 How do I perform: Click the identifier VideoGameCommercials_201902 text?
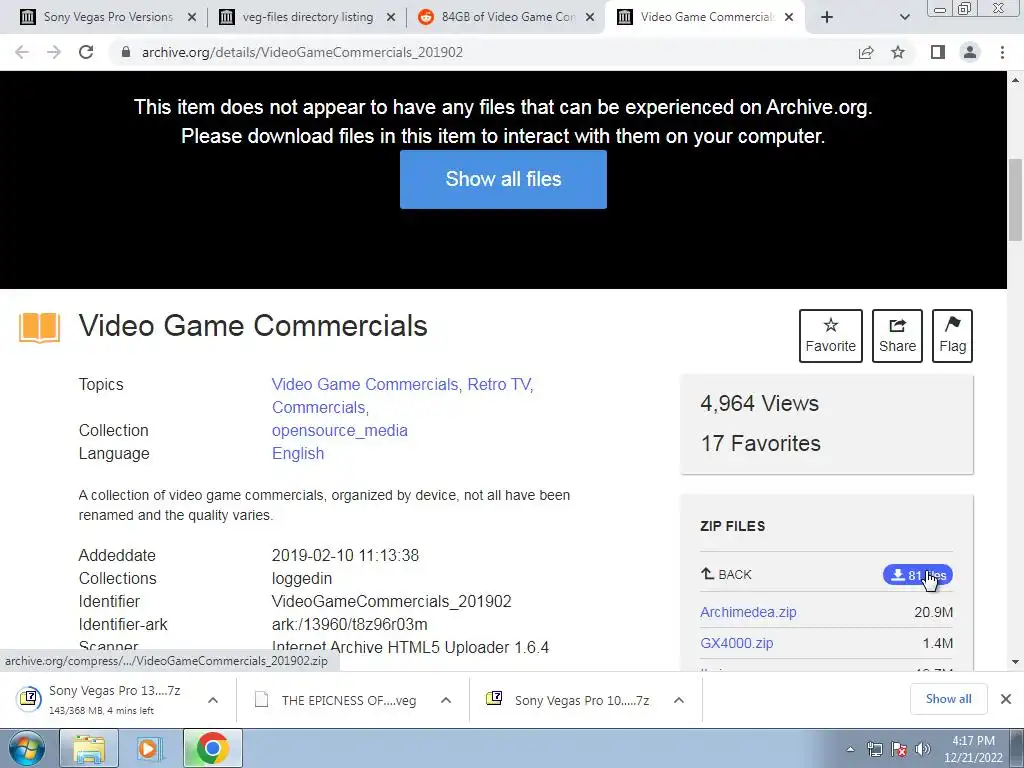coord(391,601)
